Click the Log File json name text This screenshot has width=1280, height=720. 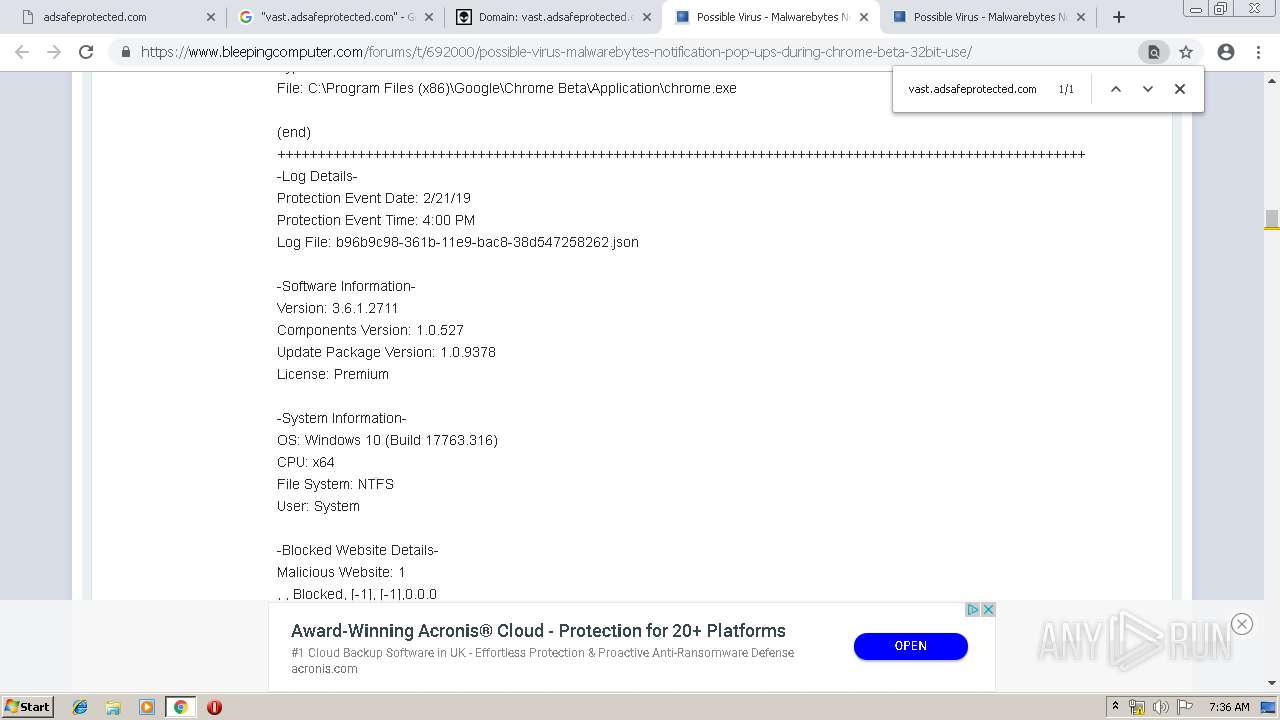(487, 242)
